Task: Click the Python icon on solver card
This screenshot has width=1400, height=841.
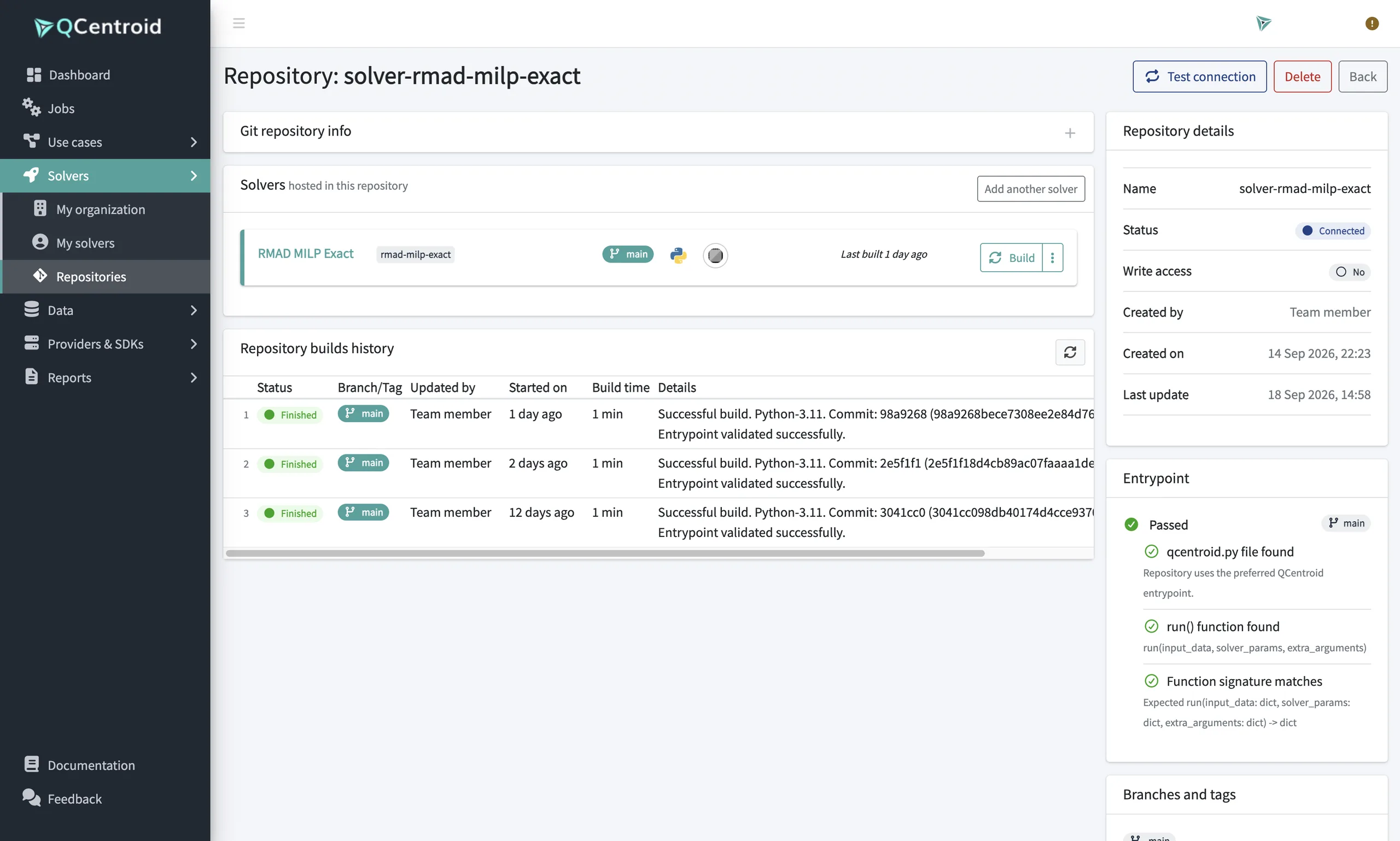Action: click(678, 255)
